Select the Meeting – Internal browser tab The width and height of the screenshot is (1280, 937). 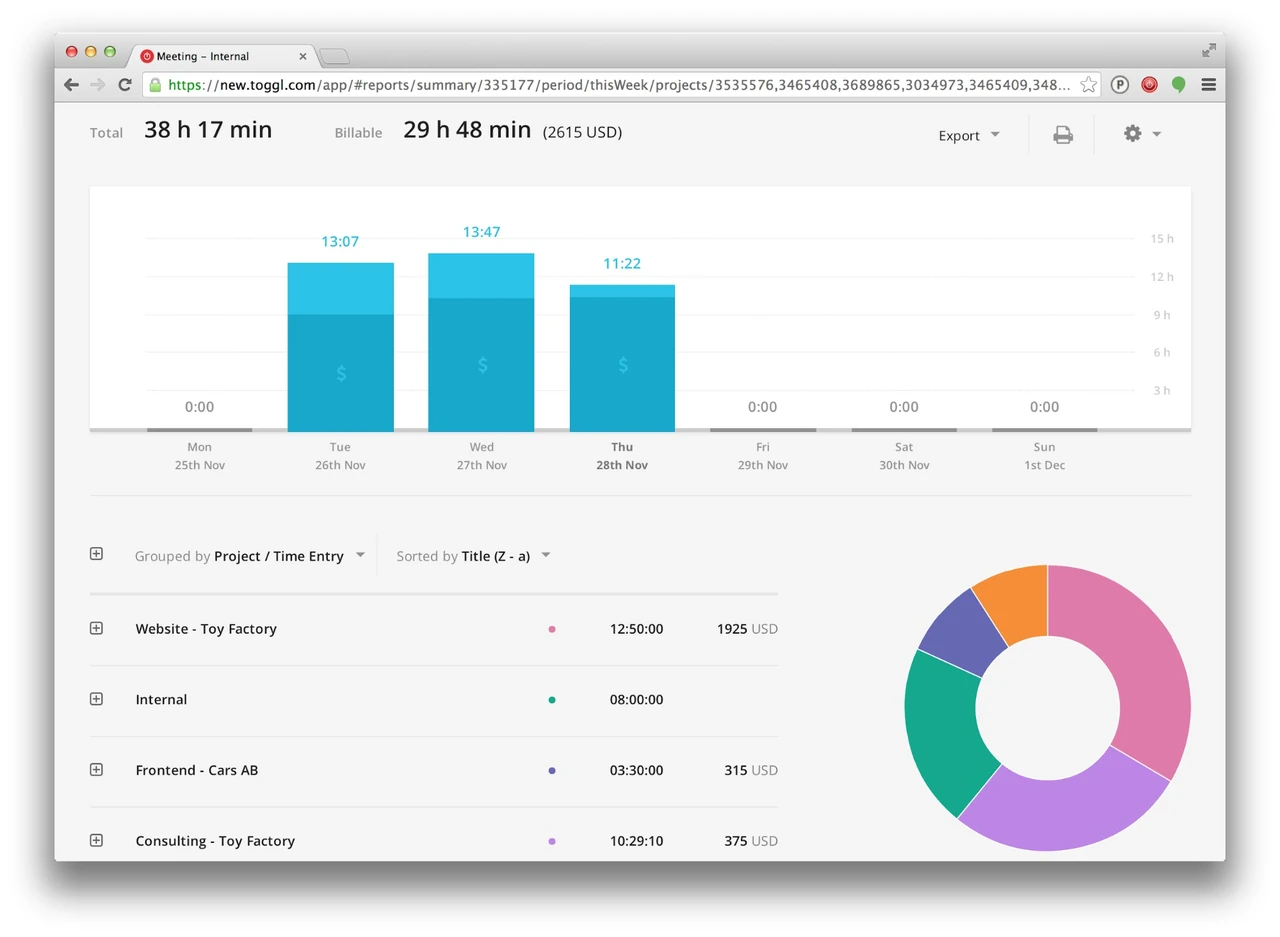[220, 56]
